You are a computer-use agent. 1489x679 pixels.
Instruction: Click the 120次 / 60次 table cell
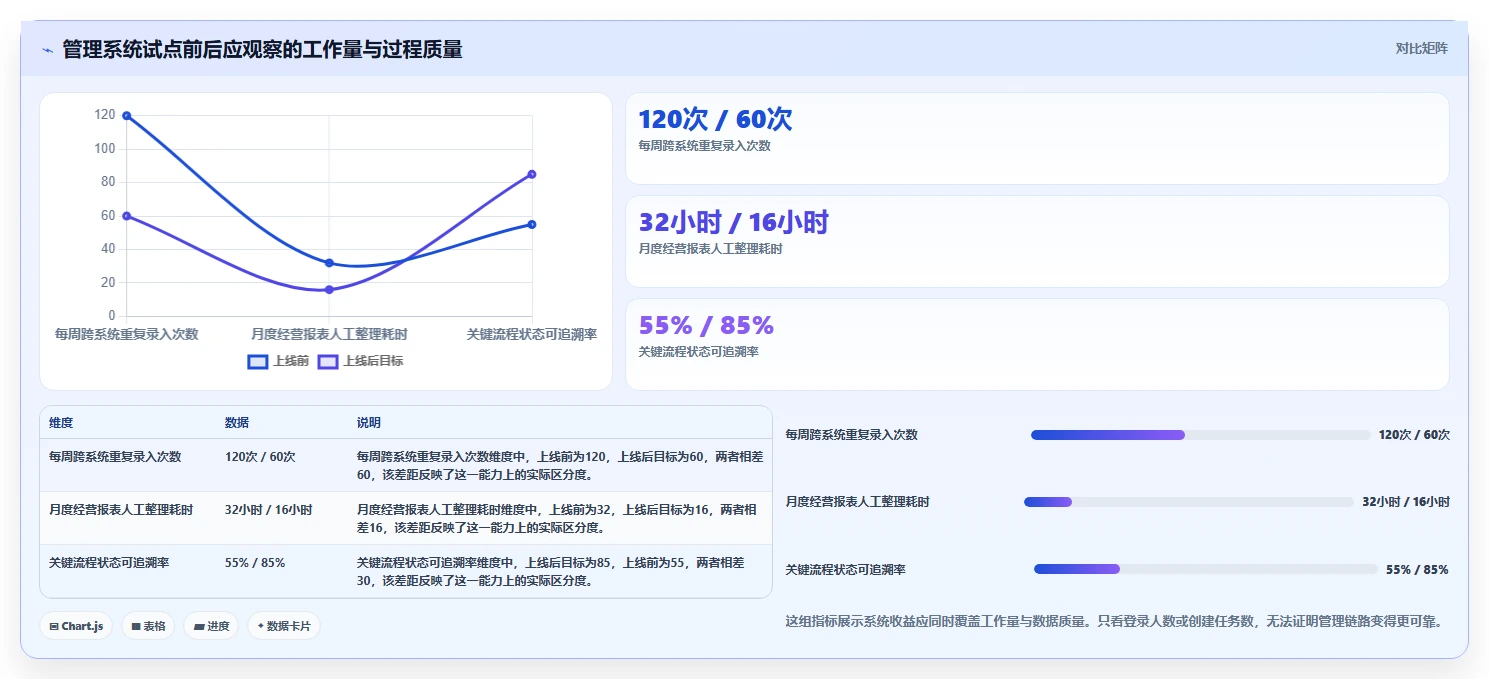tap(260, 456)
